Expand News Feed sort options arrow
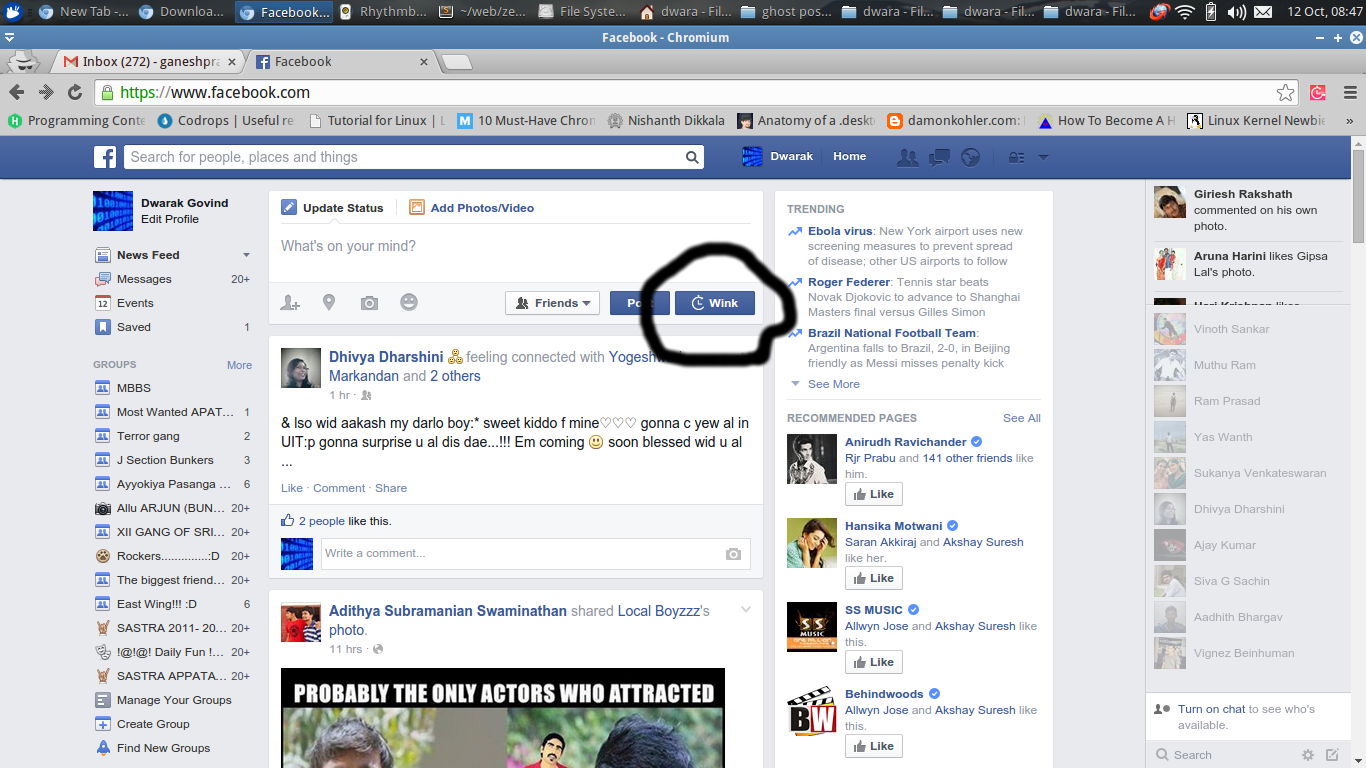Image resolution: width=1366 pixels, height=768 pixels. [246, 255]
